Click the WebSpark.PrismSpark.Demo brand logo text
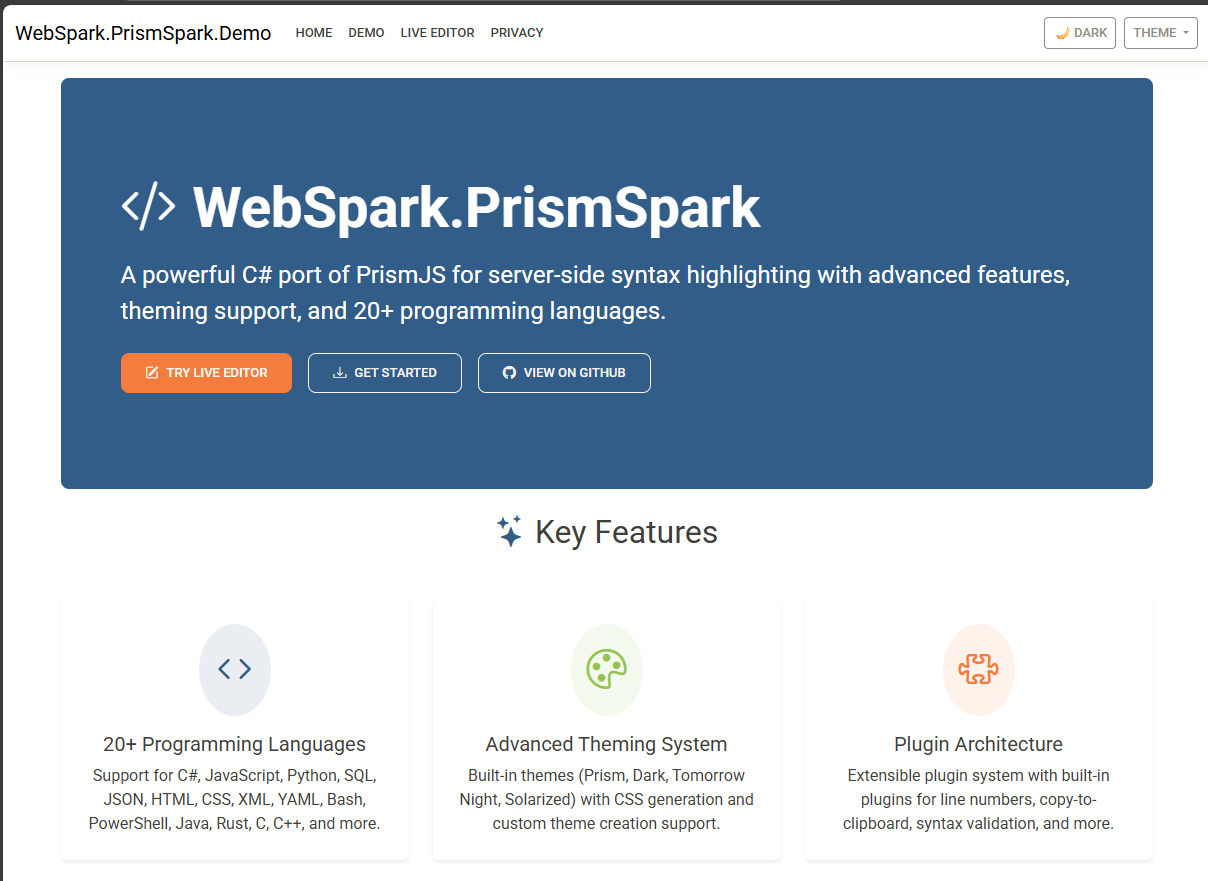The height and width of the screenshot is (881, 1208). click(143, 32)
